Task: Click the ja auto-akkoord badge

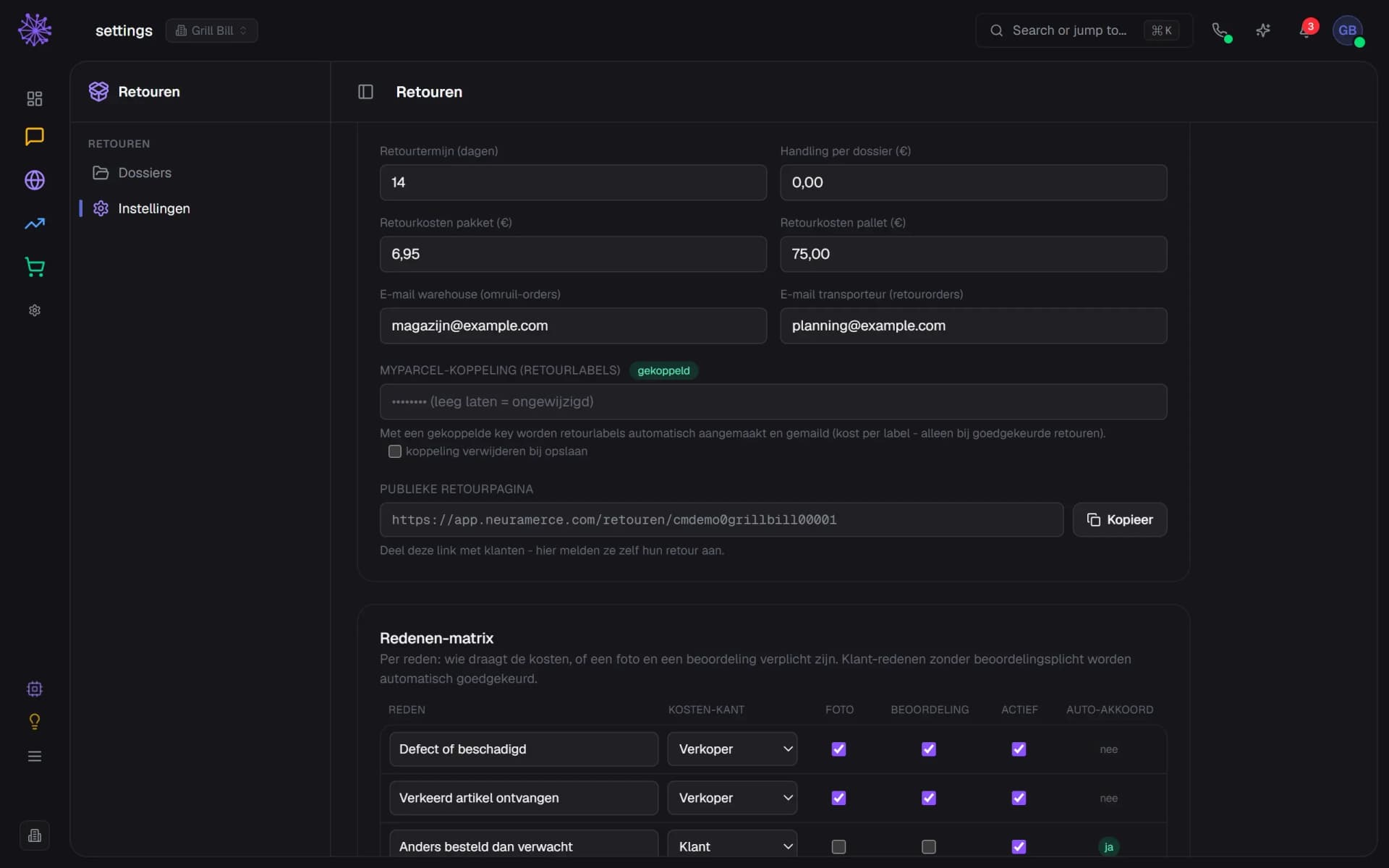Action: (x=1108, y=846)
